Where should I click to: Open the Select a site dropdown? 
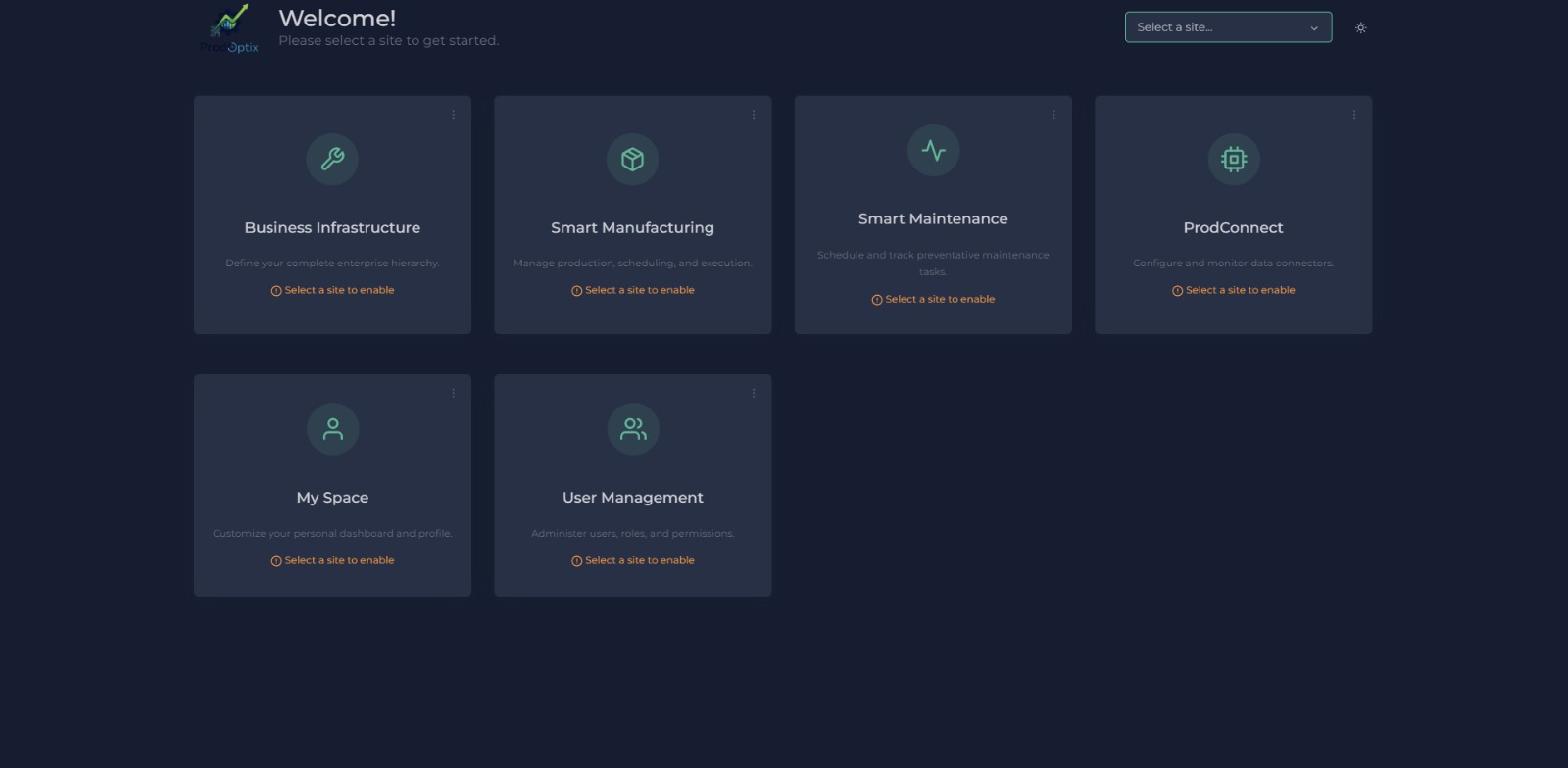click(x=1227, y=27)
